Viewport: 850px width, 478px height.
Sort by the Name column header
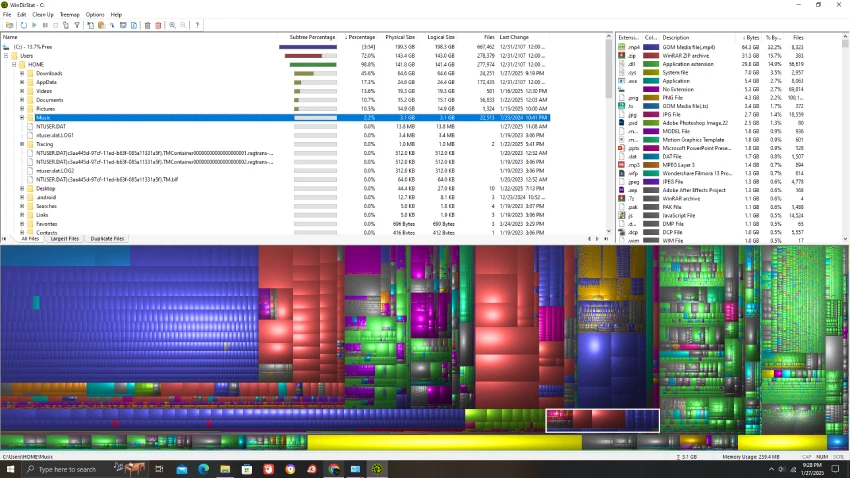(x=139, y=37)
